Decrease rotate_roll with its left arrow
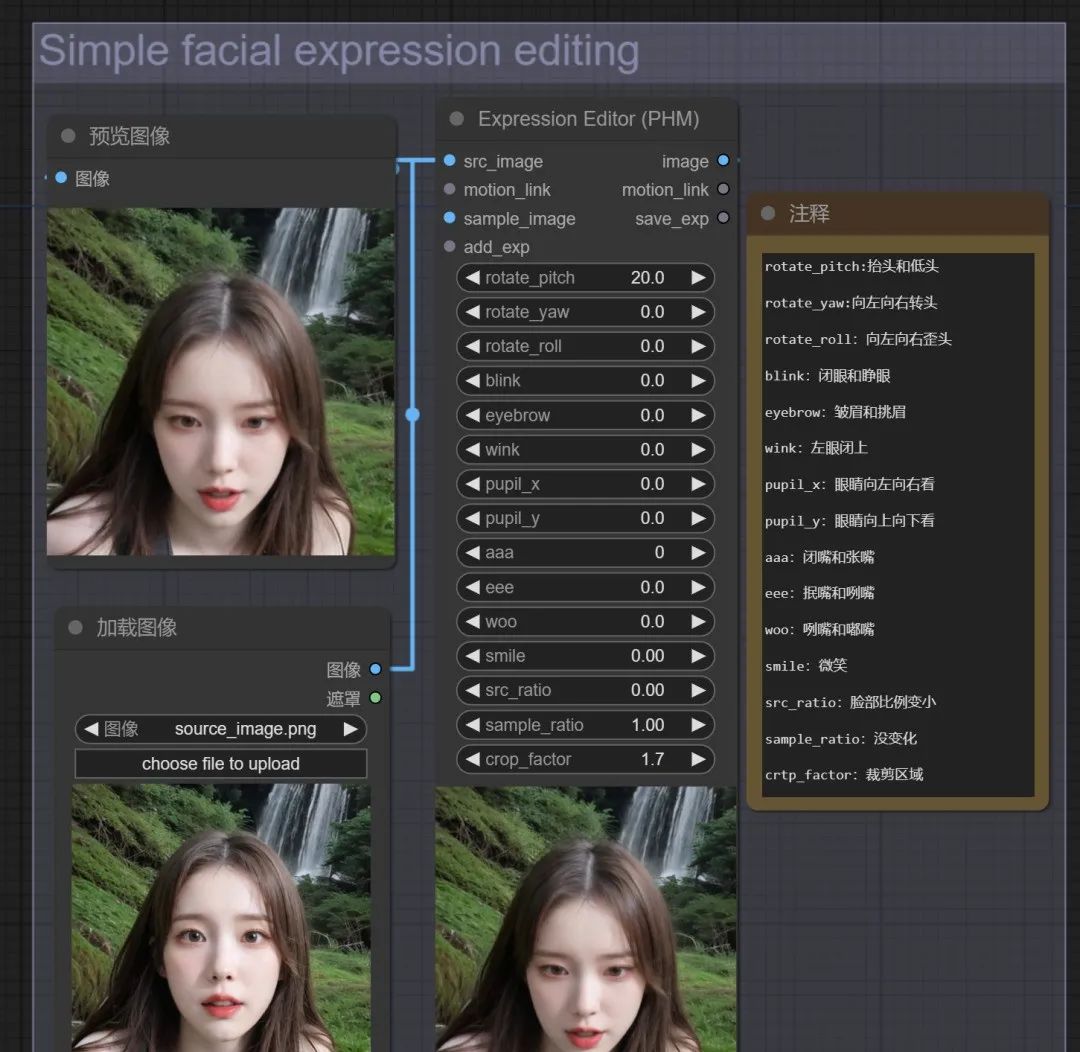The height and width of the screenshot is (1052, 1080). (472, 346)
